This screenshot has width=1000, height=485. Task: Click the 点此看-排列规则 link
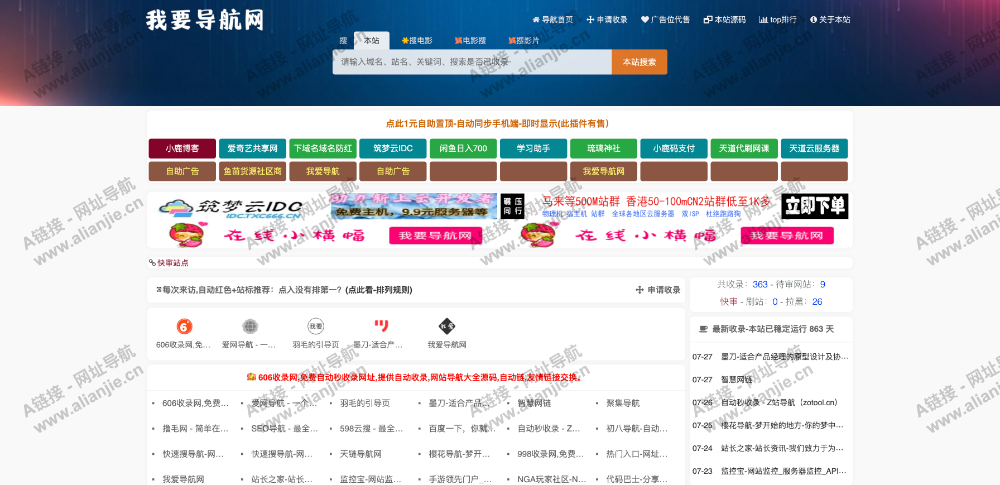[x=379, y=290]
